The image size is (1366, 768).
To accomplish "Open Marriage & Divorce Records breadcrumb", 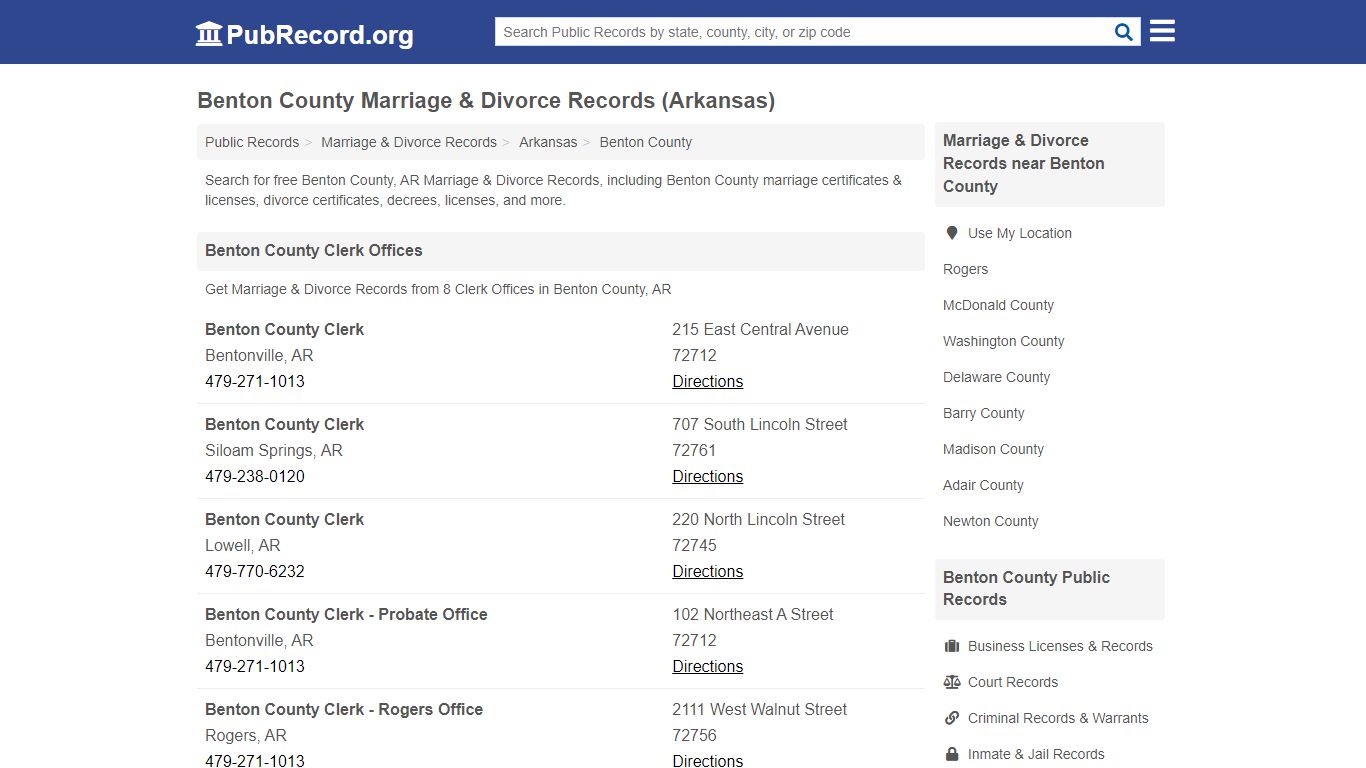I will [x=409, y=142].
